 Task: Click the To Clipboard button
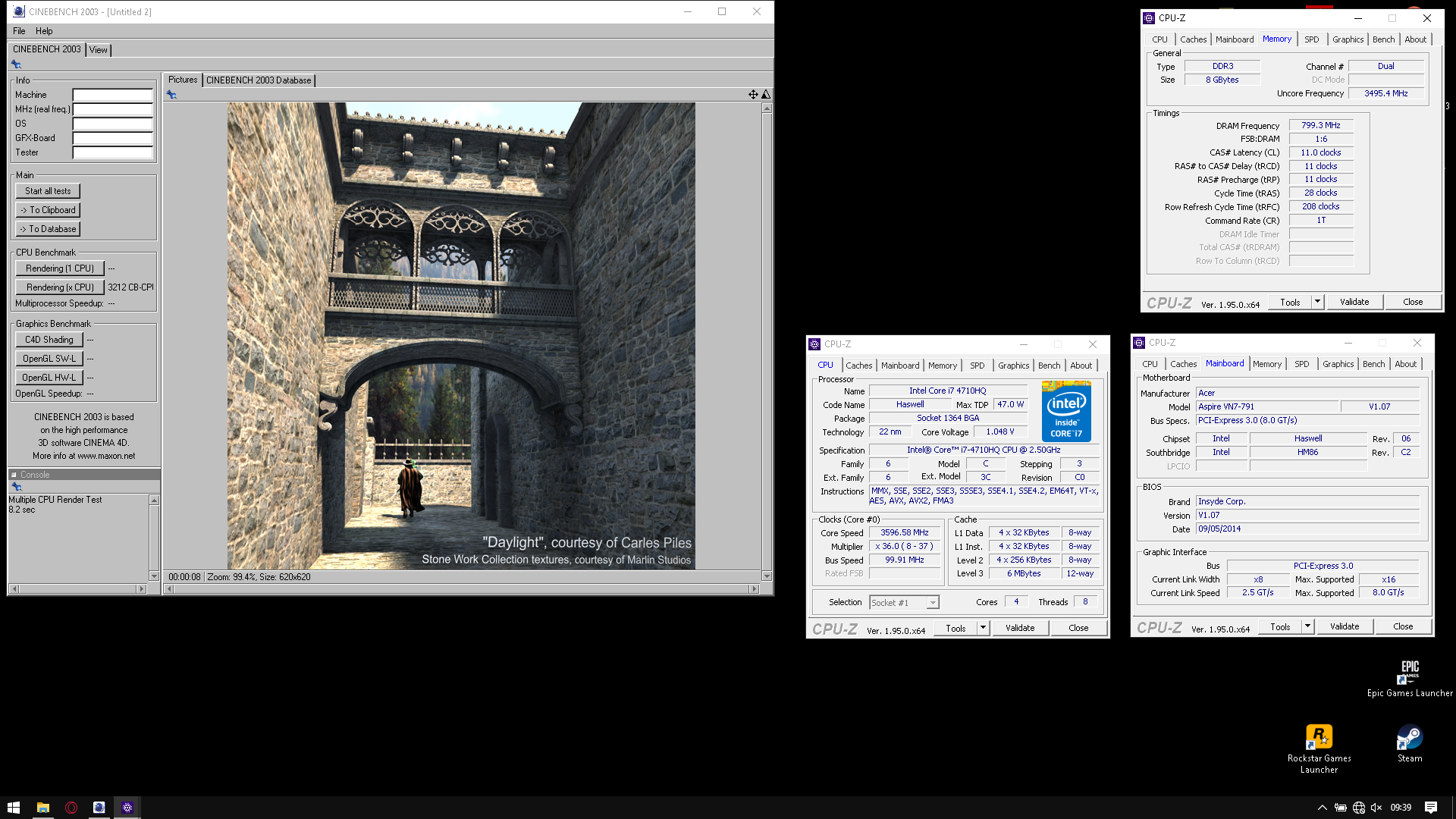(x=48, y=210)
